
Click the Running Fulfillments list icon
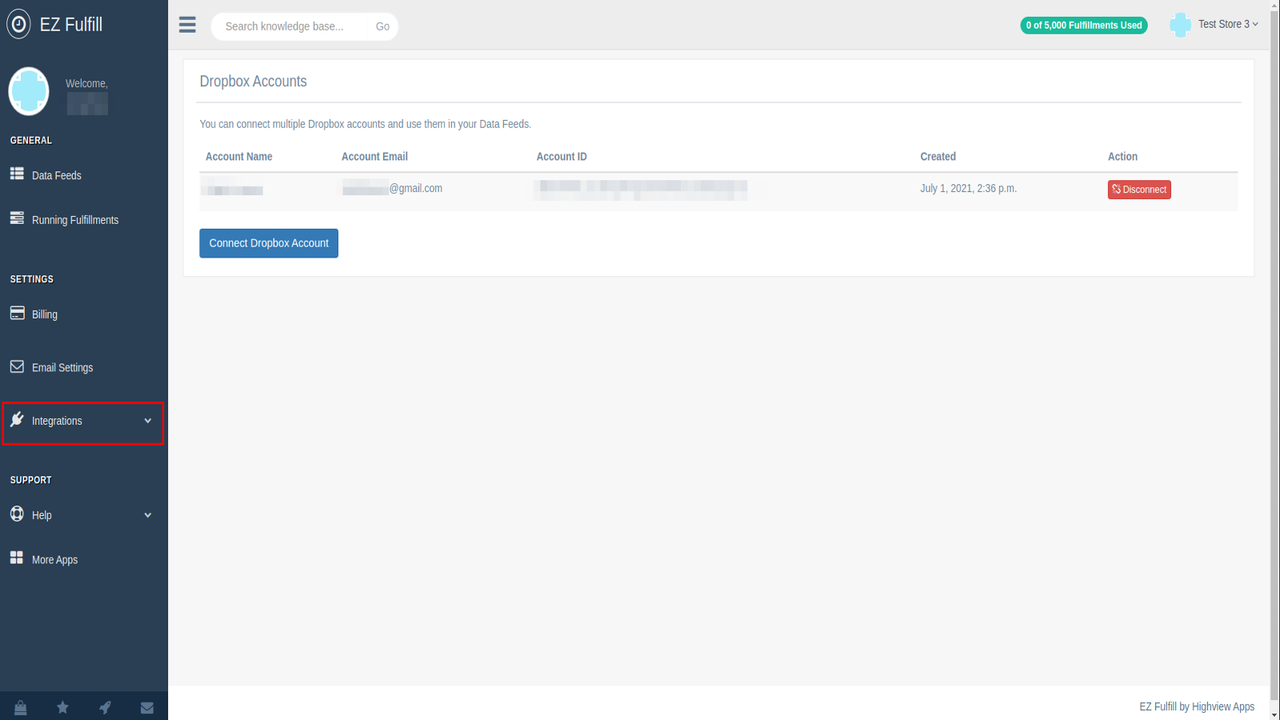click(x=16, y=218)
